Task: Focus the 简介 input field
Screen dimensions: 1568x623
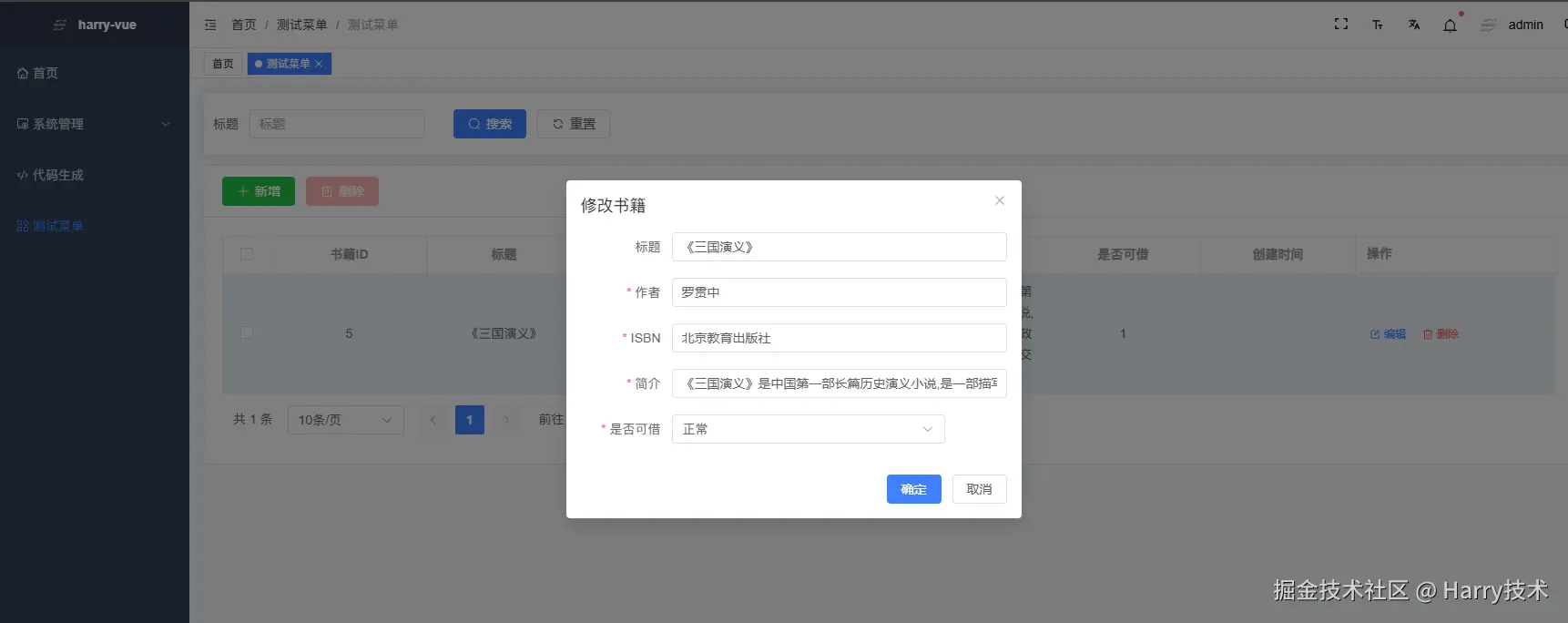Action: (840, 383)
